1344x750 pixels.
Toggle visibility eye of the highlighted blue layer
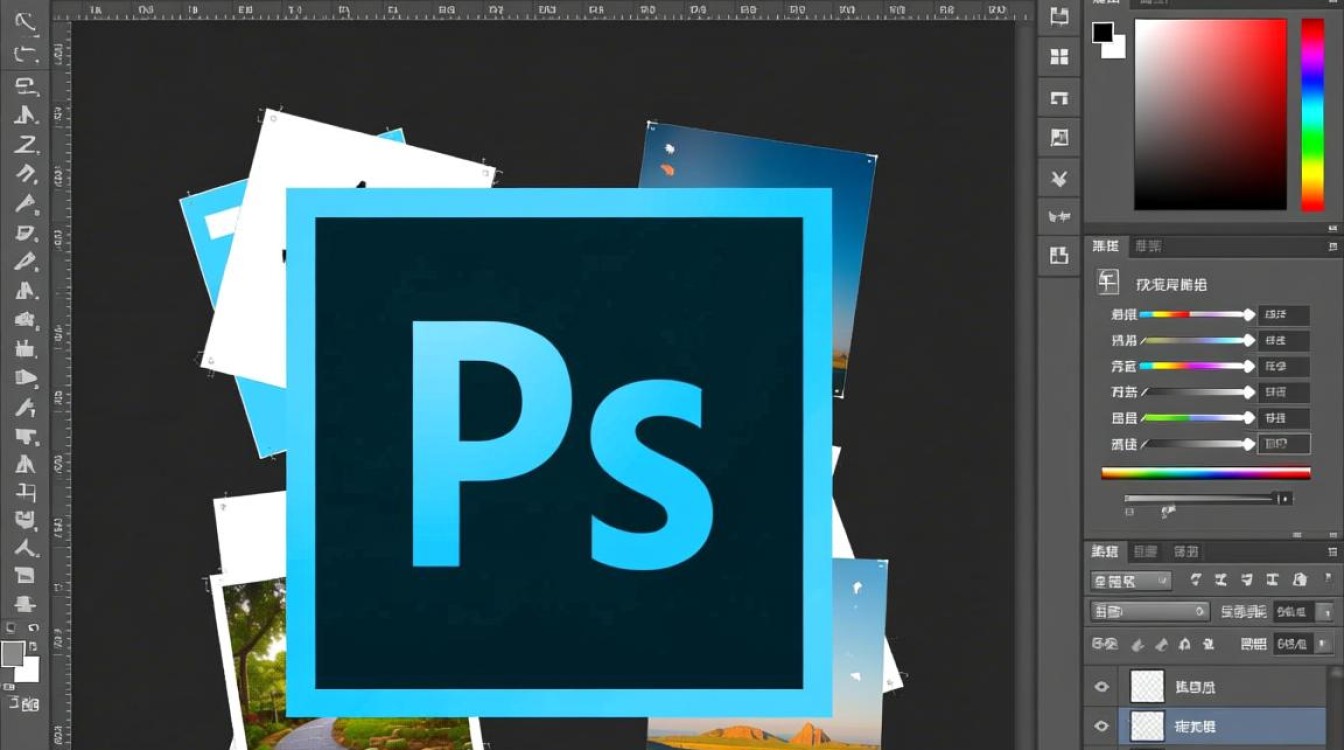1102,726
